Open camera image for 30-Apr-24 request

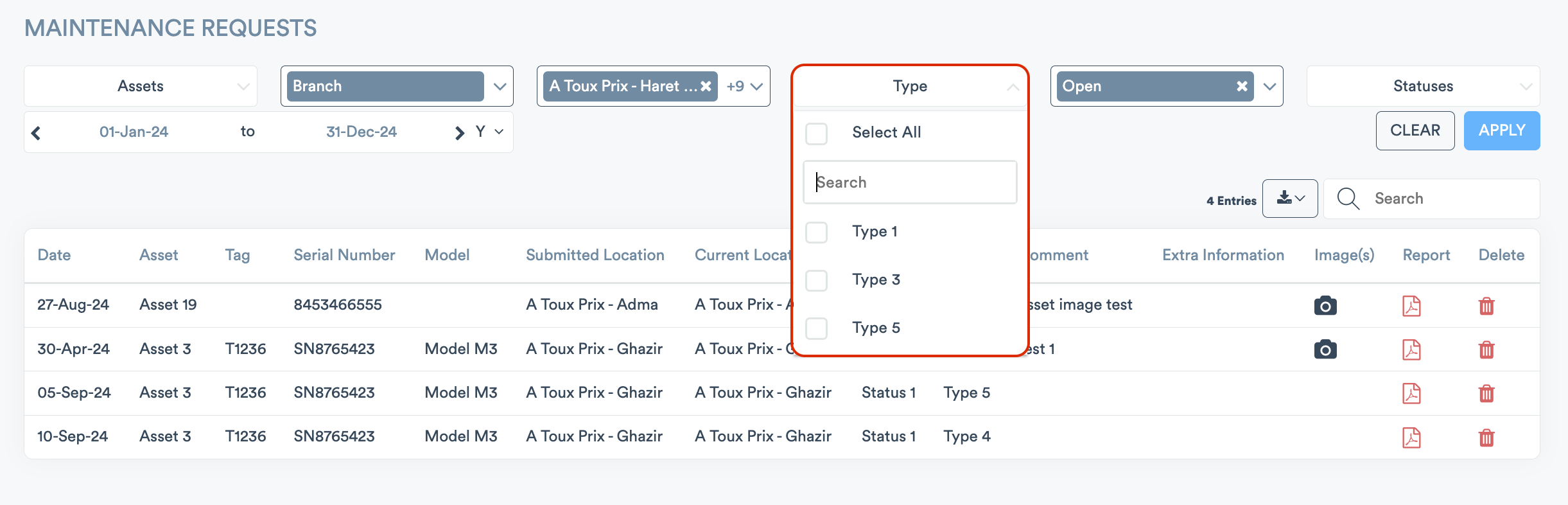click(x=1325, y=350)
